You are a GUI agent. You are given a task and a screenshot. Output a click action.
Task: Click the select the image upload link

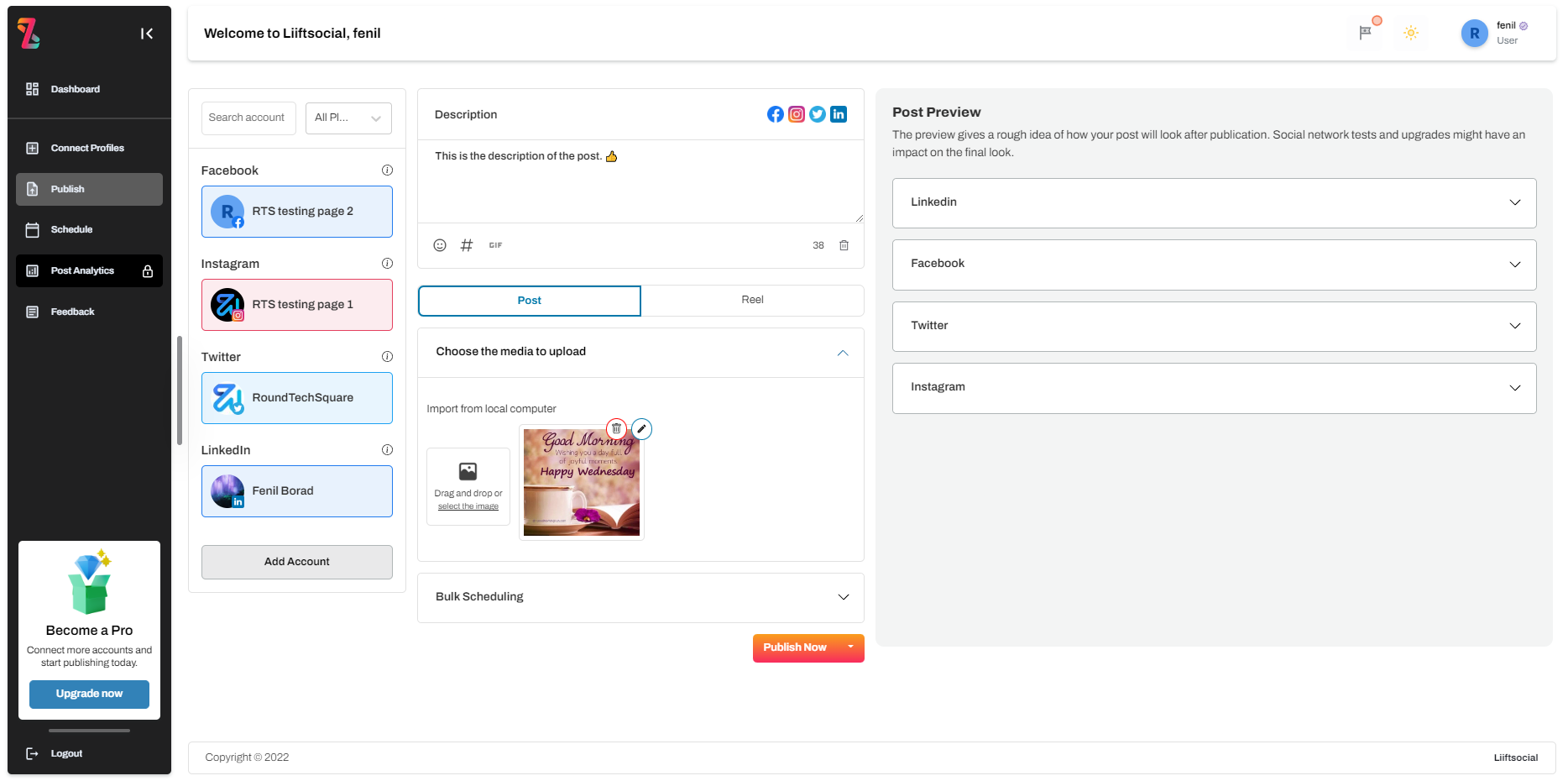coord(468,506)
